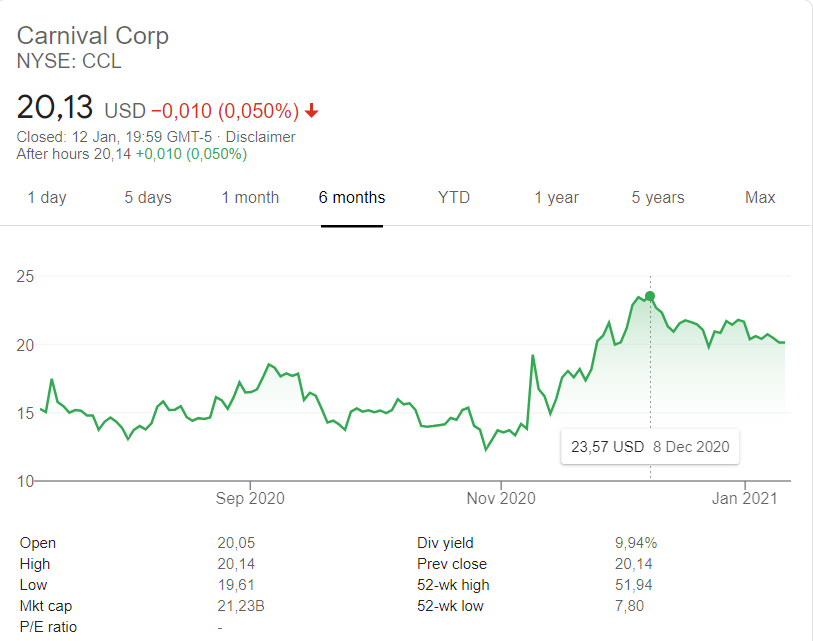Switch to the 1 year tab
Image resolution: width=813 pixels, height=641 pixels.
tap(556, 198)
